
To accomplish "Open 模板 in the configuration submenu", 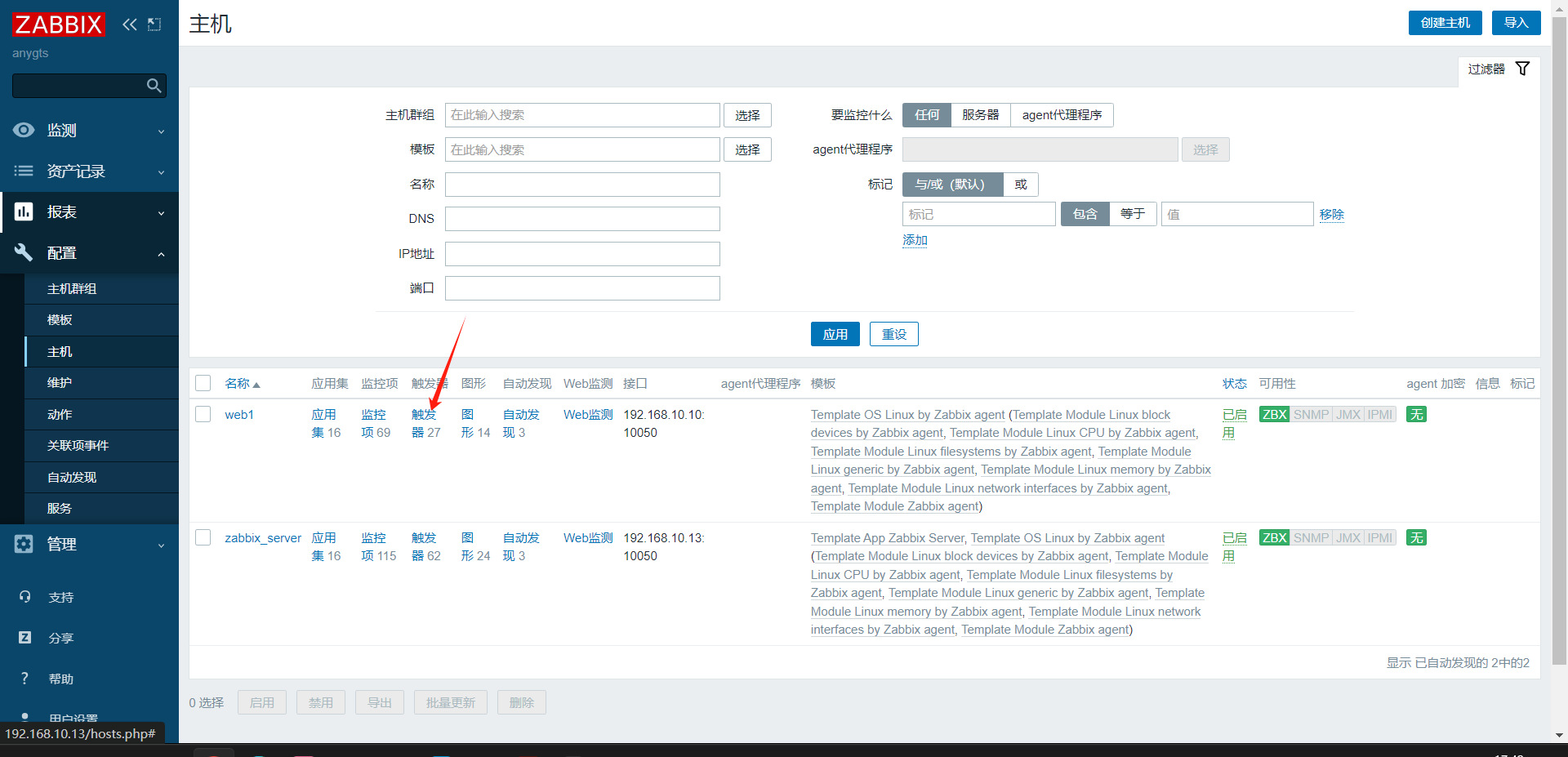I will click(60, 320).
